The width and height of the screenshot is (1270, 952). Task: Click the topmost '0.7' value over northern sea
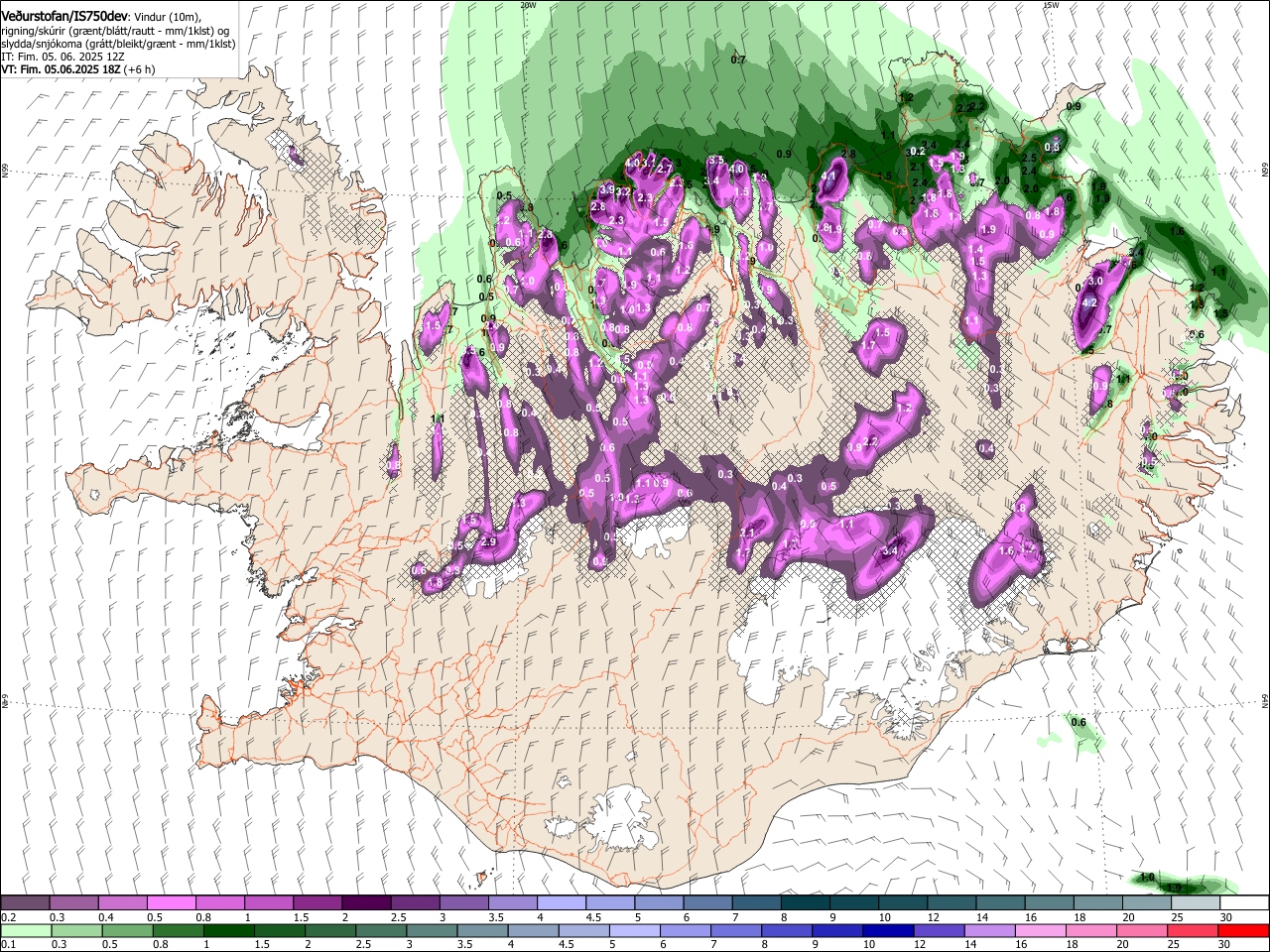738,60
